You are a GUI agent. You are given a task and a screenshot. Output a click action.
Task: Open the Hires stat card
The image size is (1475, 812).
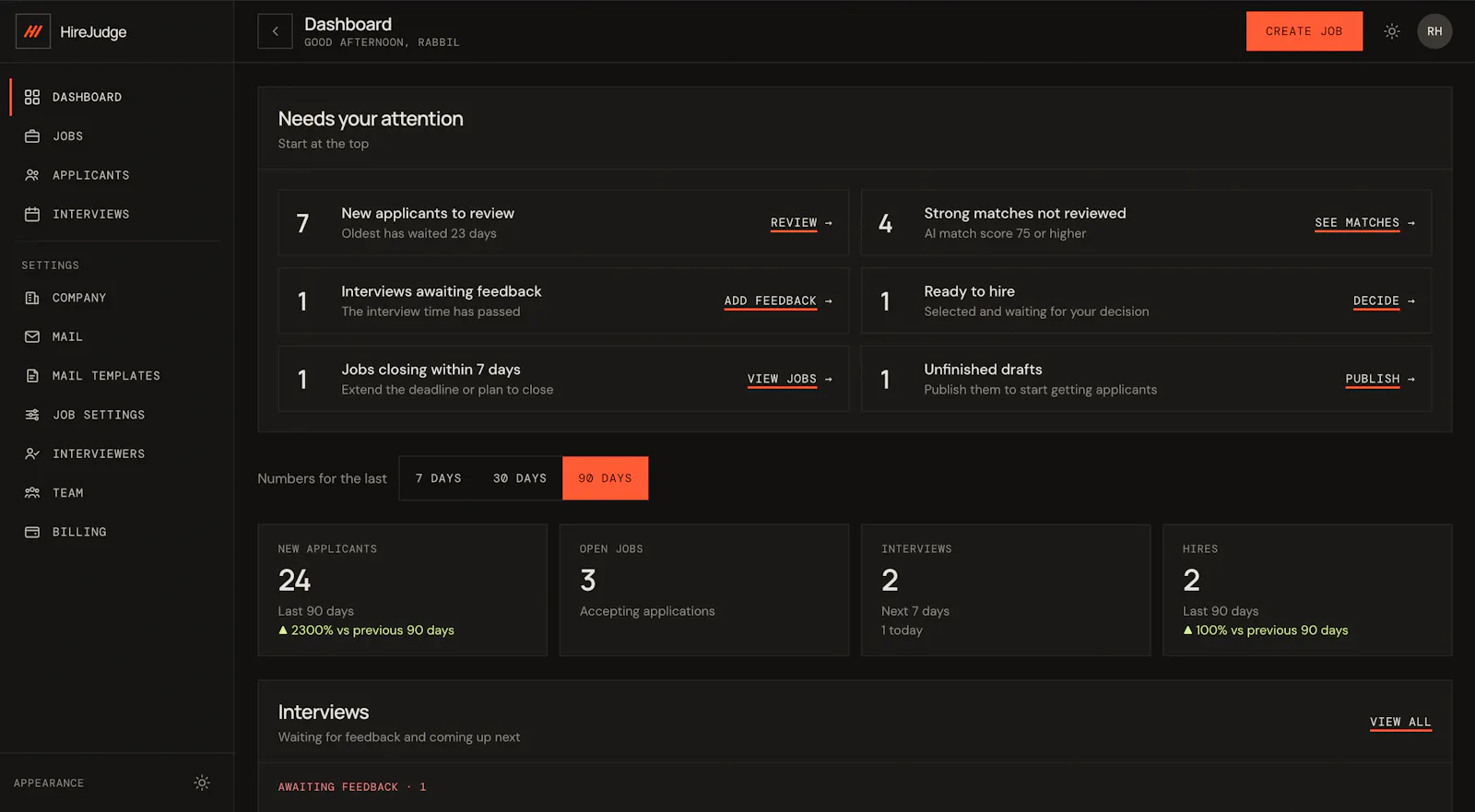(1307, 590)
